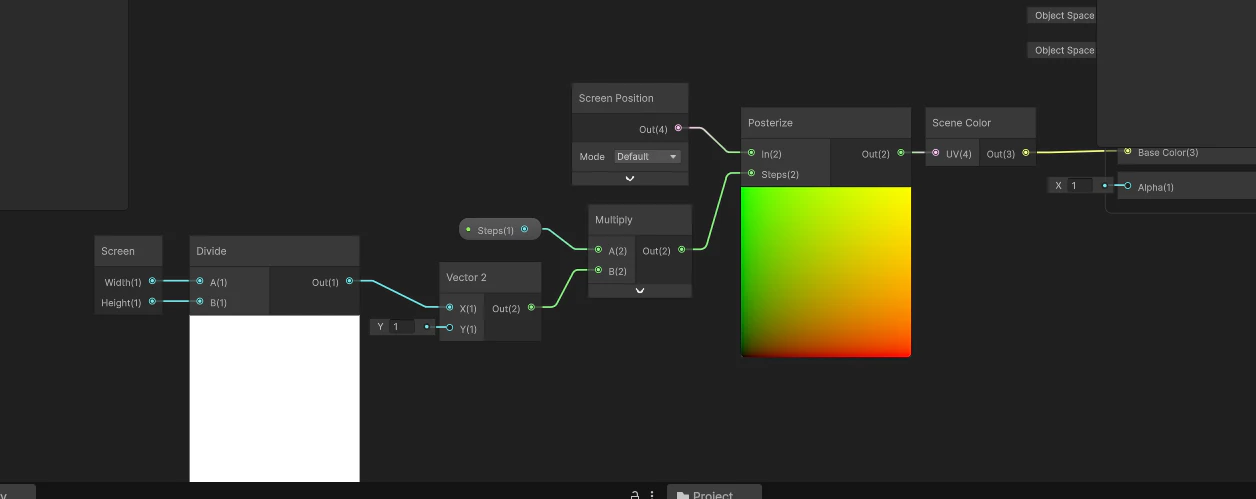Click the Vector 2 X(1) input port

[x=450, y=308]
